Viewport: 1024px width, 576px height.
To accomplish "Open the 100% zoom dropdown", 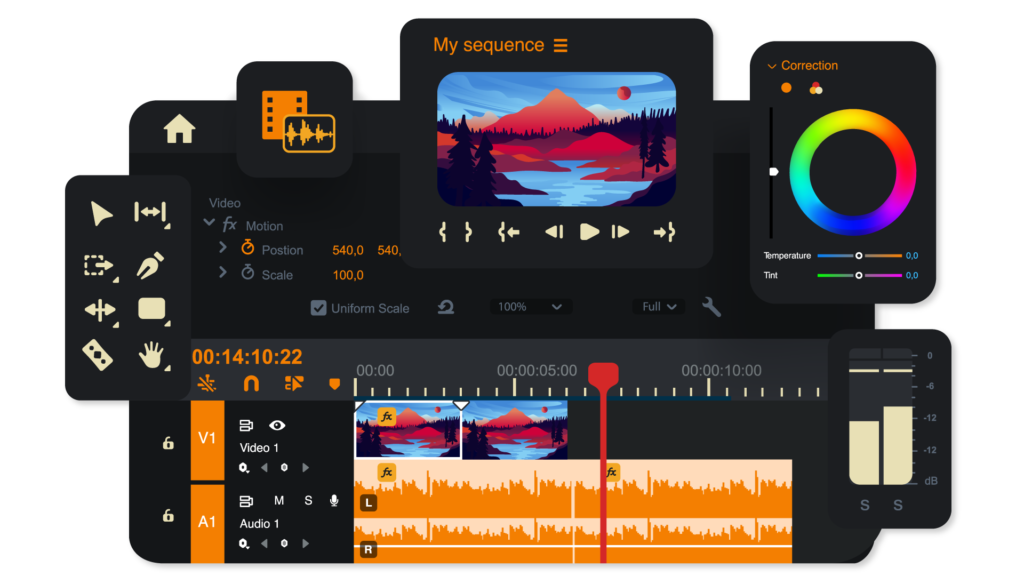I will coord(530,307).
